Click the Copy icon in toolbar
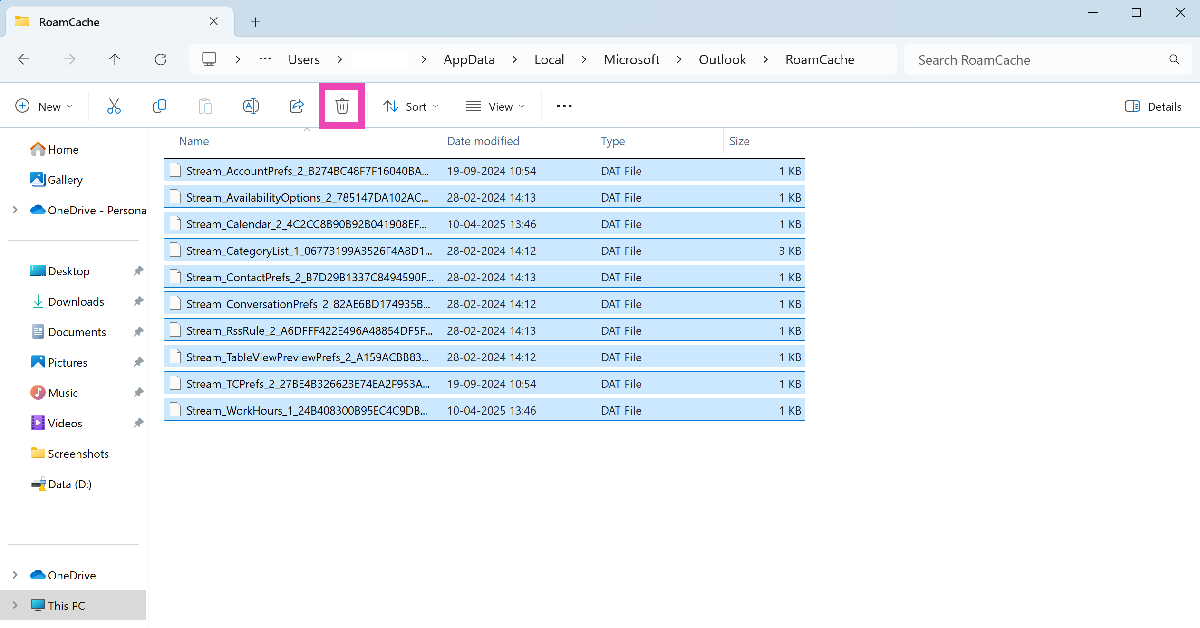 [159, 106]
